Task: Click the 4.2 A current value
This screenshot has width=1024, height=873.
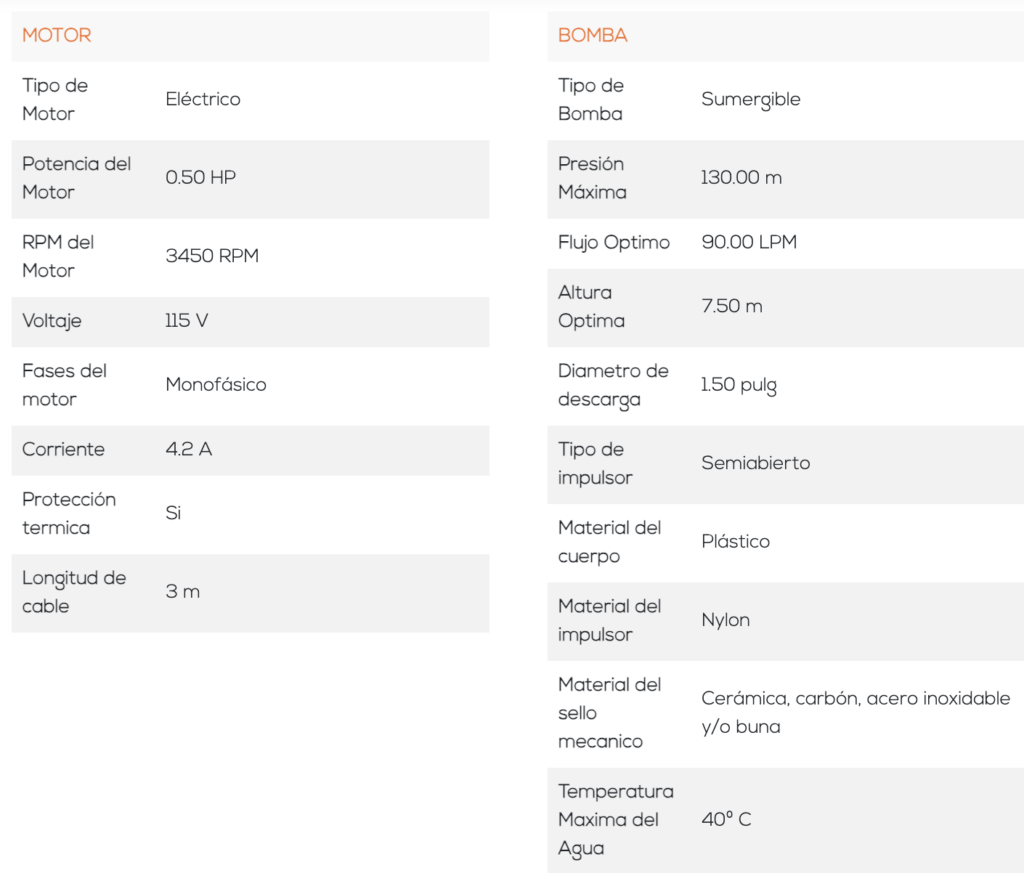Action: pos(189,449)
